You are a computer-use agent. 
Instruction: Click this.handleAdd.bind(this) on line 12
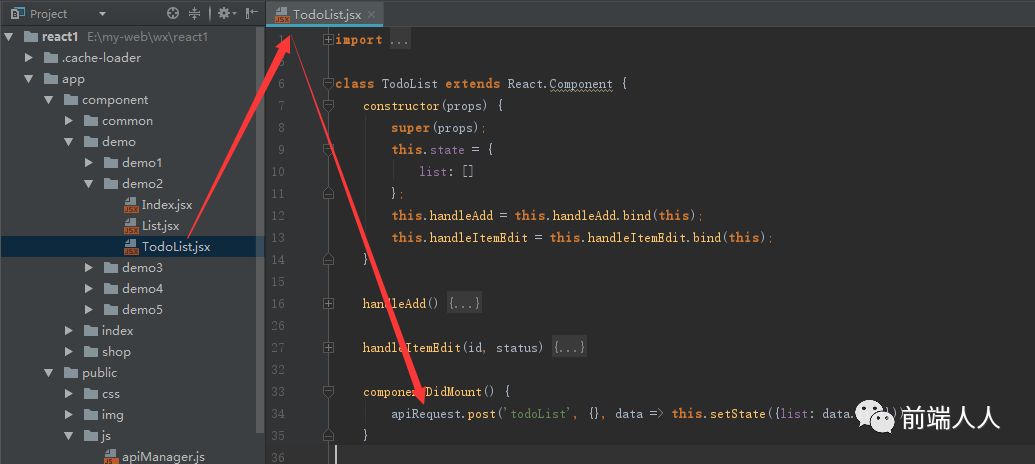[x=605, y=216]
